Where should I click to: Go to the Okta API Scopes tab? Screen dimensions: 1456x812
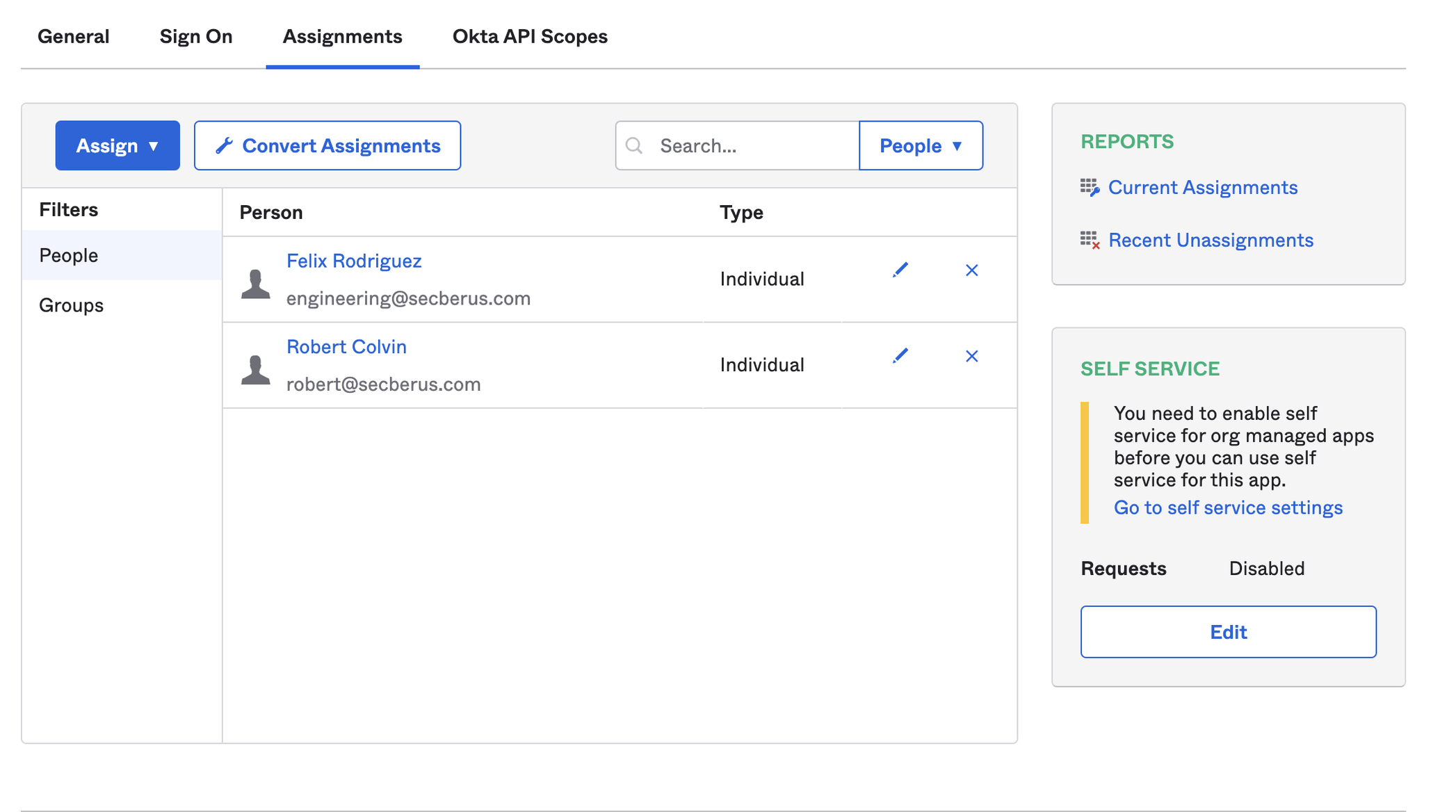[530, 36]
